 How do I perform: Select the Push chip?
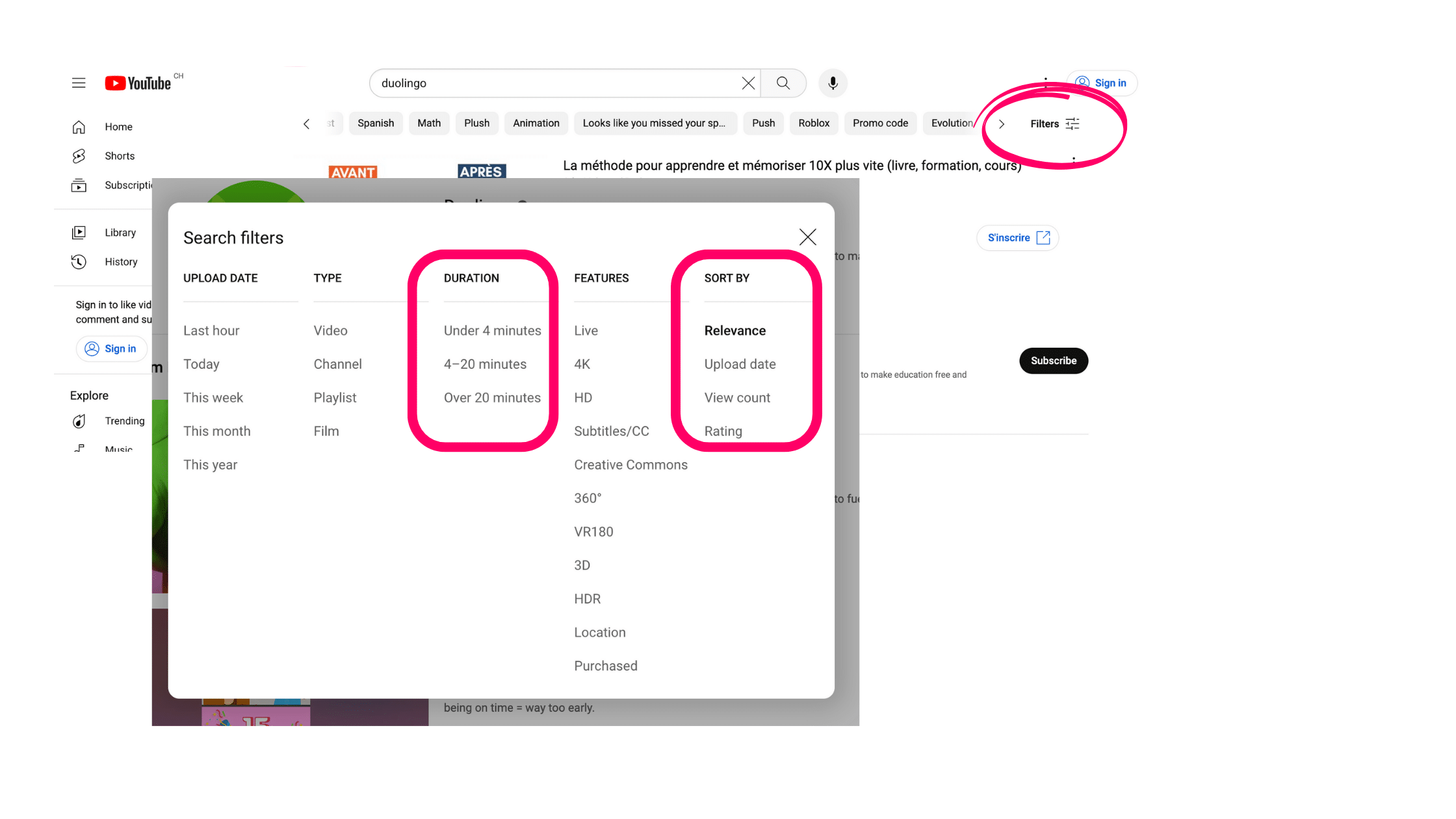[764, 123]
